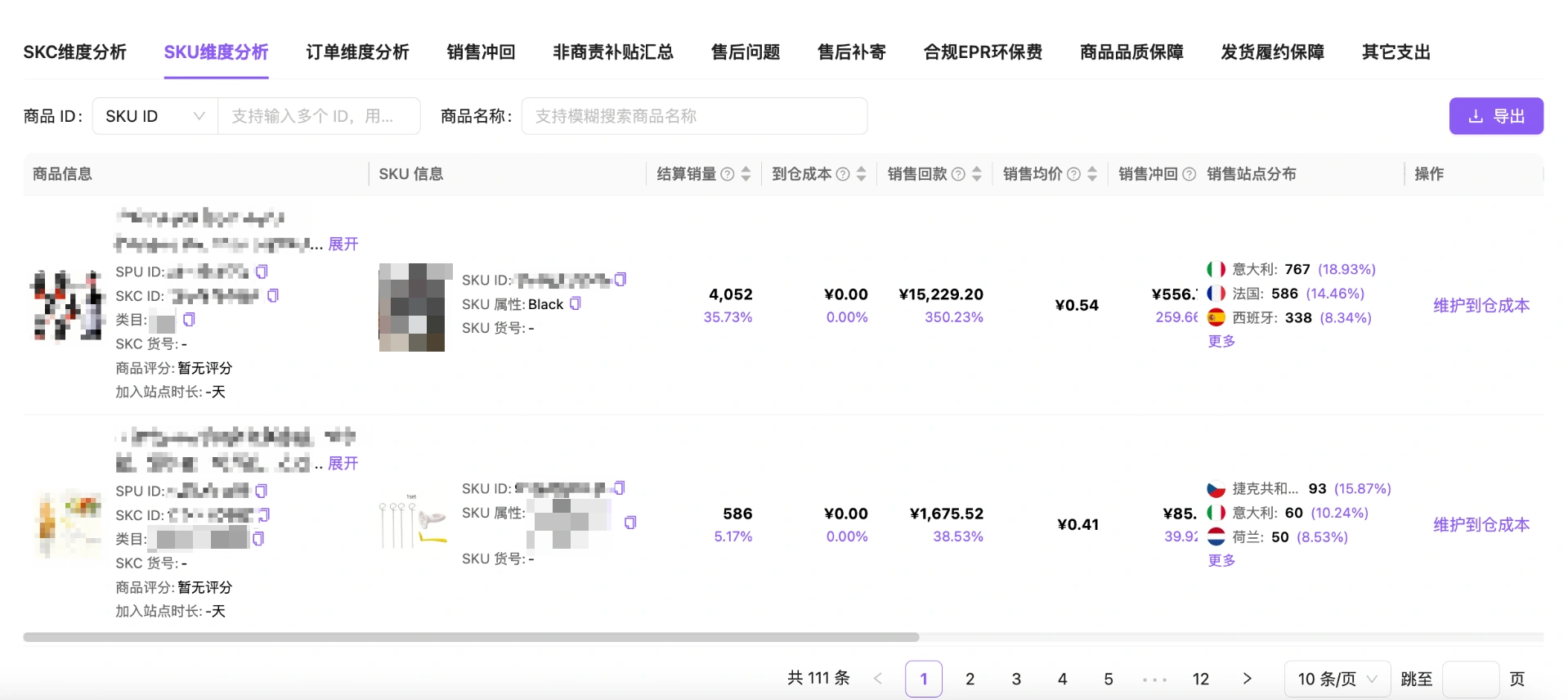Sort by 到仓成本 column
Screen dimensions: 1568x700
(861, 174)
